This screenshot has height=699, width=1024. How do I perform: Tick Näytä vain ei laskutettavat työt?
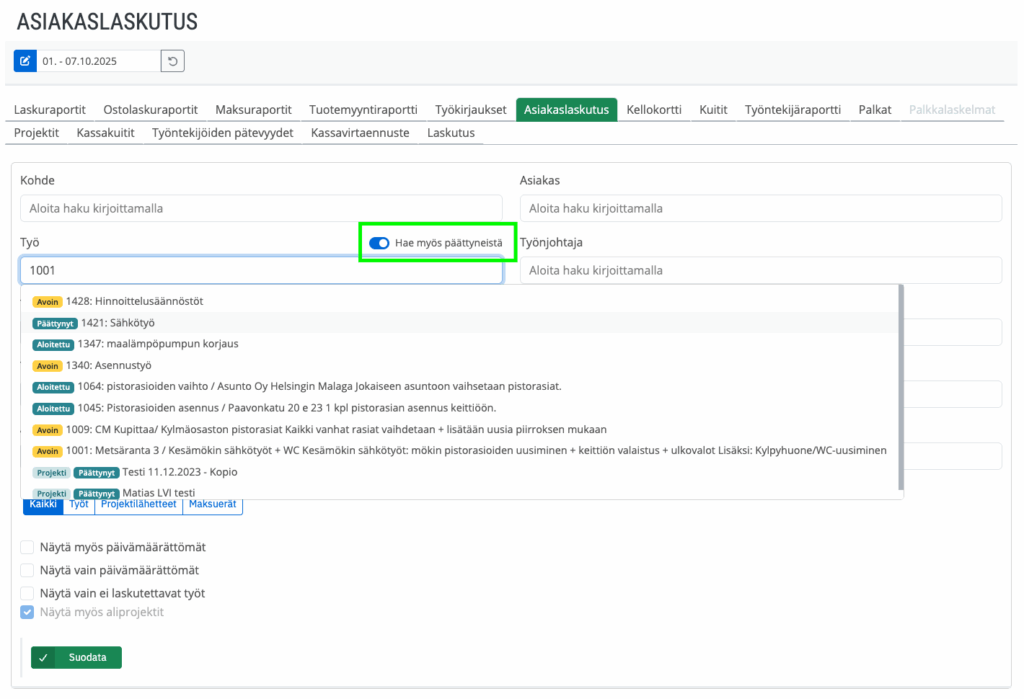[27, 593]
